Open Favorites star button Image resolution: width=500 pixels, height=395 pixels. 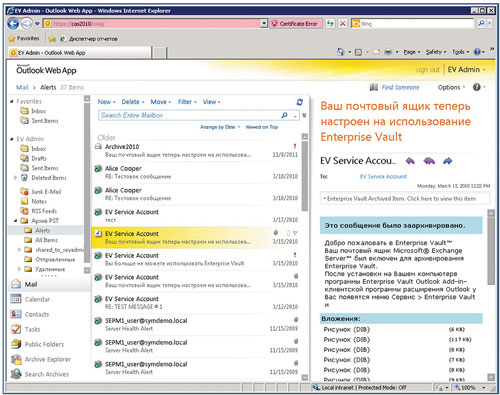(24, 39)
